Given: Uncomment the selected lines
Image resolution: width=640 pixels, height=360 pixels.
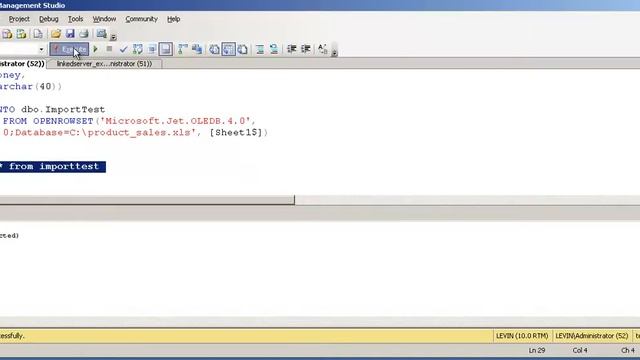Looking at the screenshot, I should 274,49.
